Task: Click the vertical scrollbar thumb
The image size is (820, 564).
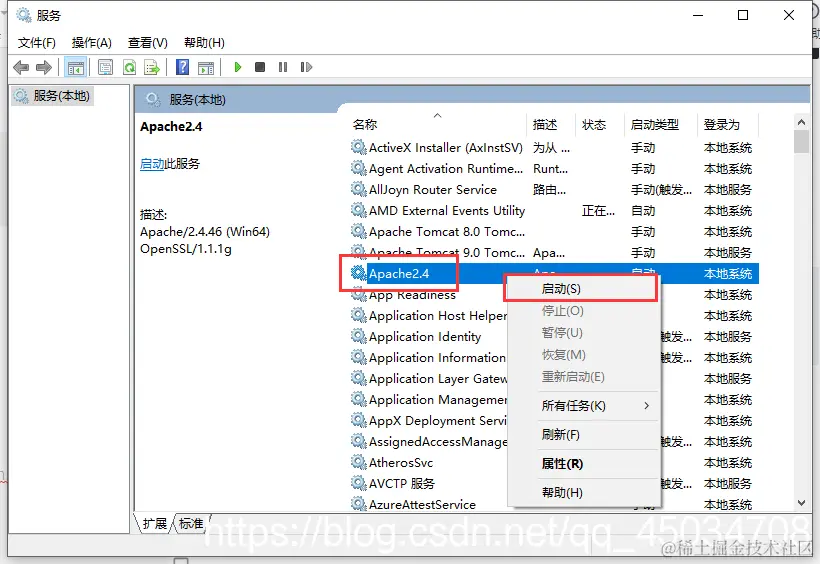Action: pos(801,141)
